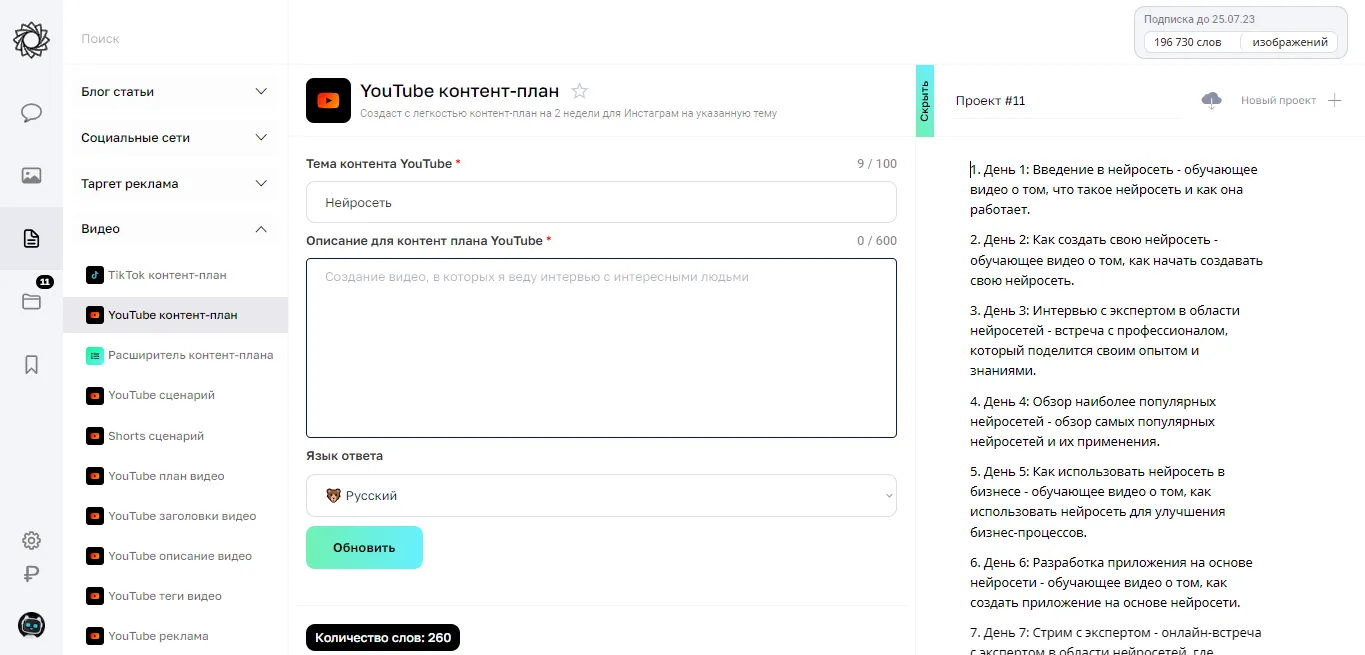
Task: Click the large YouTube header icon
Action: tap(328, 100)
